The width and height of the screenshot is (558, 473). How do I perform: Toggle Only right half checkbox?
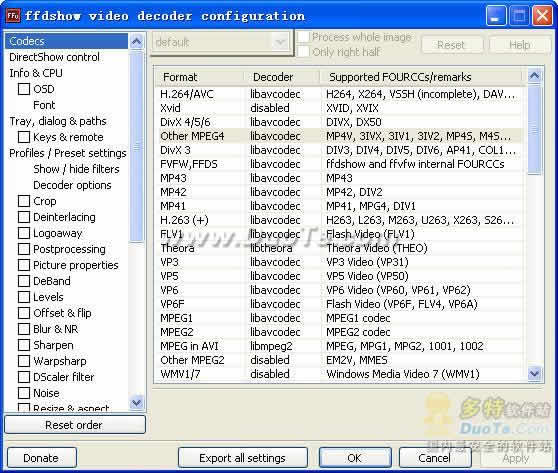click(x=303, y=51)
